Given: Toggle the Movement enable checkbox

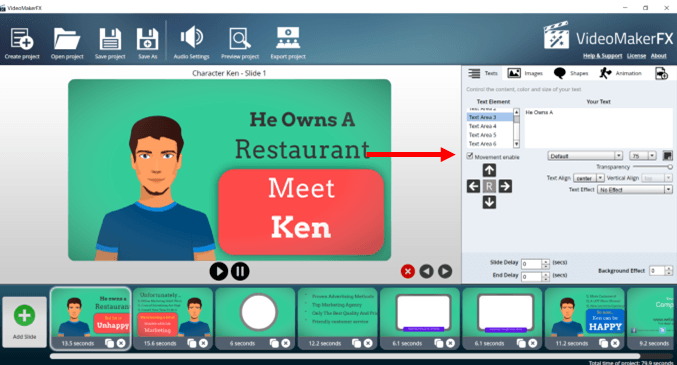Looking at the screenshot, I should coord(470,156).
